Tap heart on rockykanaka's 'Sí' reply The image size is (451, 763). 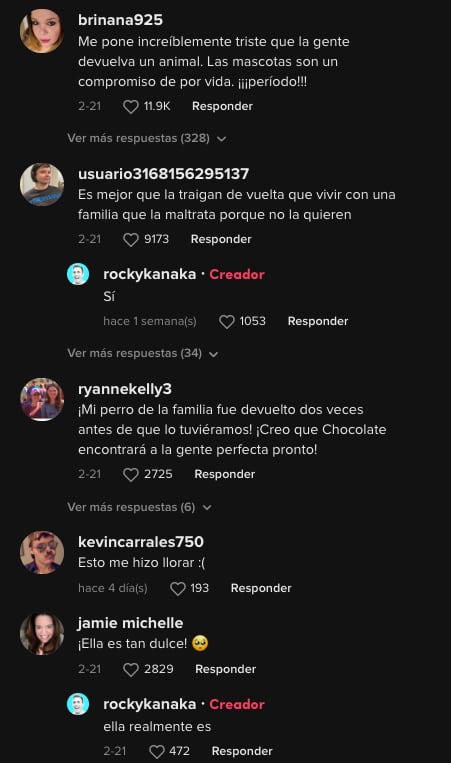[x=227, y=322]
